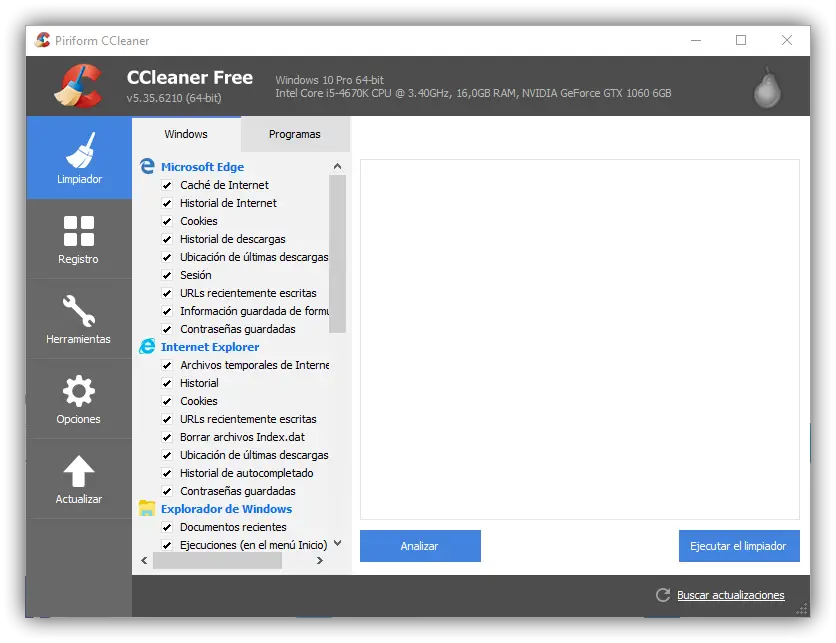Viewport: 836px width, 643px height.
Task: Click the Windows 10 Pro 64-bit text
Action: pyautogui.click(x=329, y=80)
